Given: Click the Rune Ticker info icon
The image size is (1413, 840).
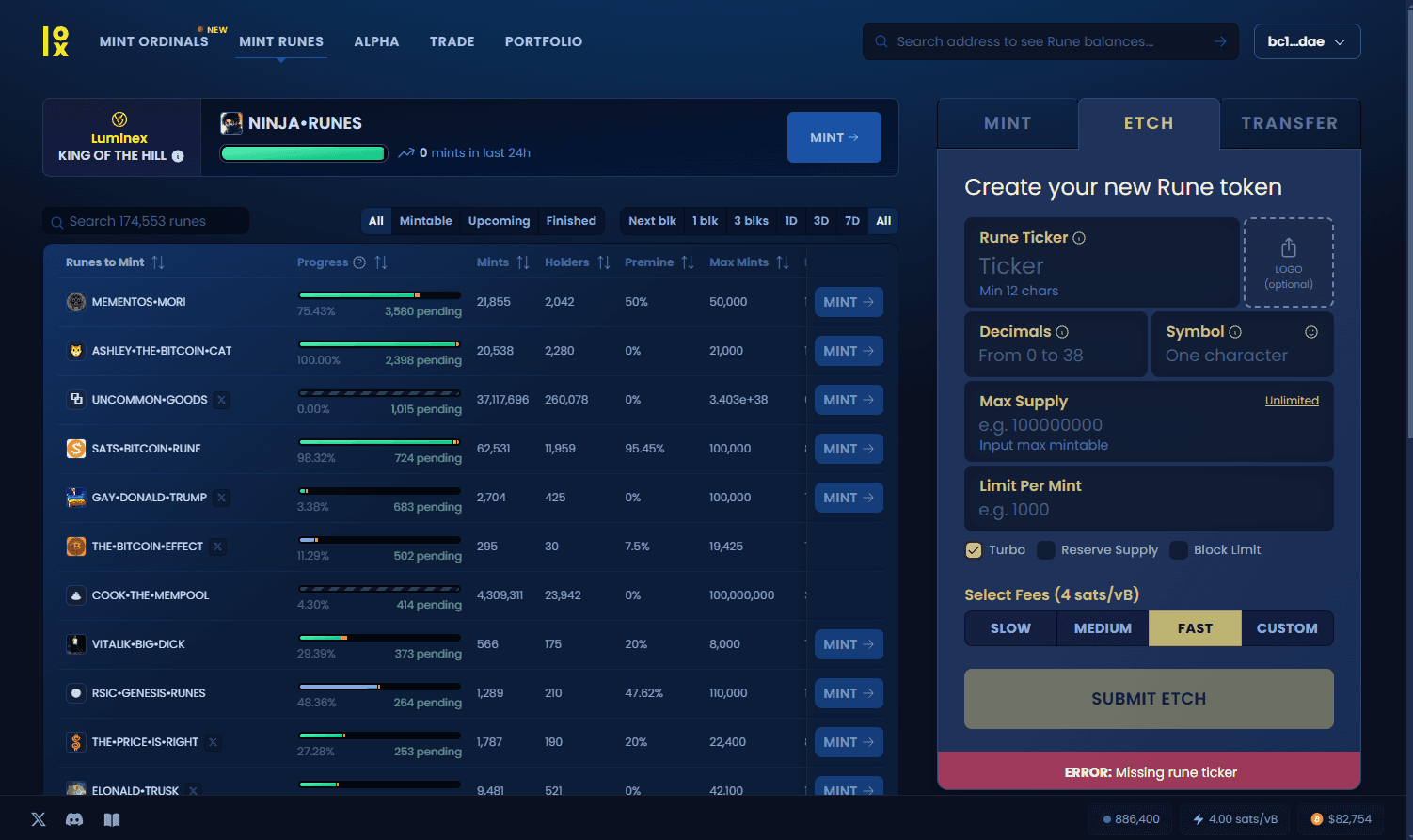Looking at the screenshot, I should [1079, 238].
